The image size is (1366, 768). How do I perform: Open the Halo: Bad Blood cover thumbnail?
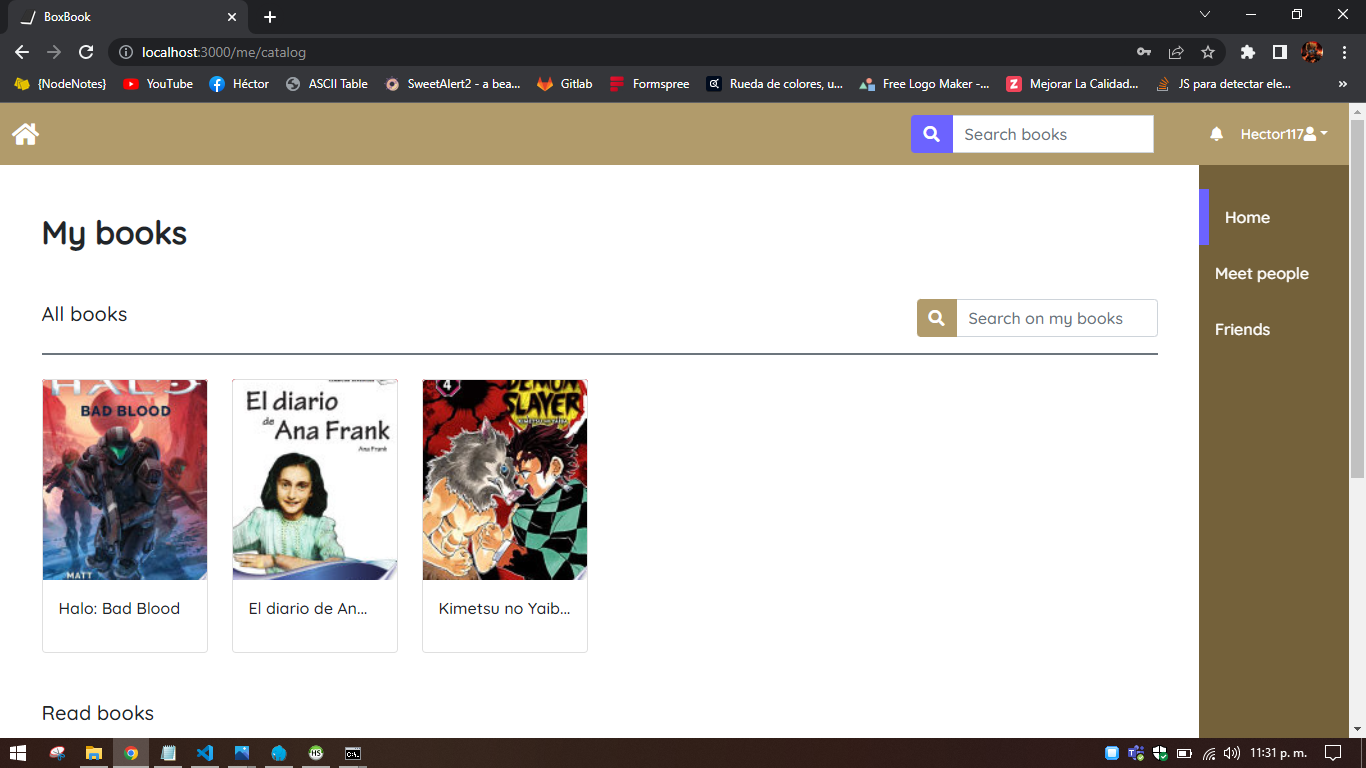click(x=125, y=480)
